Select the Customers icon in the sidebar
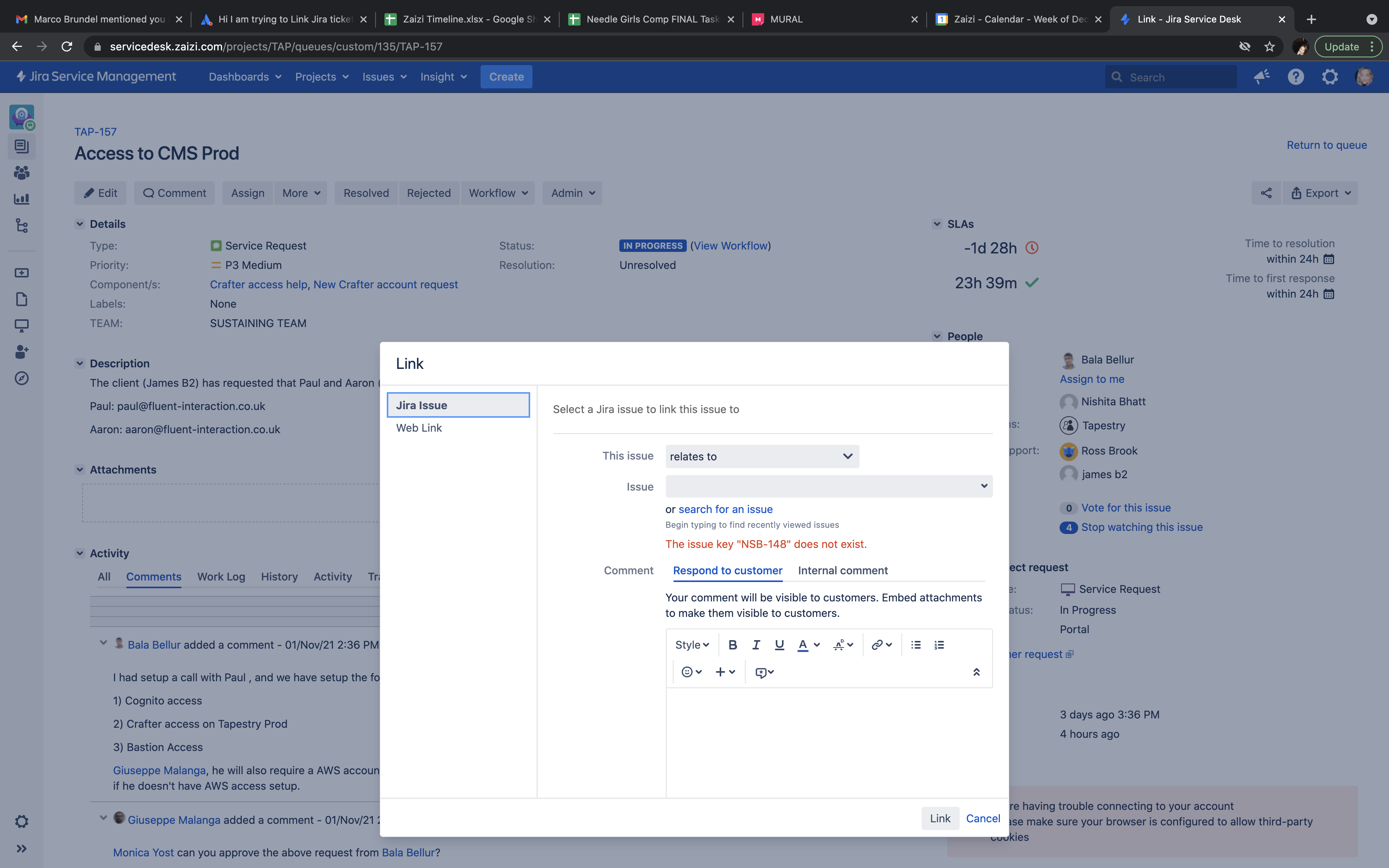The width and height of the screenshot is (1389, 868). coord(22,173)
